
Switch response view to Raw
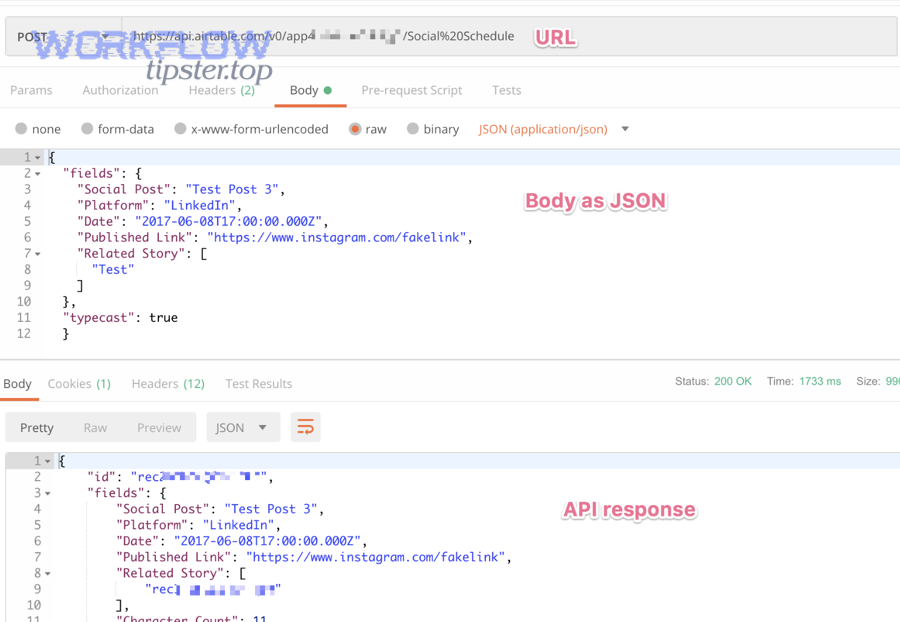tap(95, 428)
